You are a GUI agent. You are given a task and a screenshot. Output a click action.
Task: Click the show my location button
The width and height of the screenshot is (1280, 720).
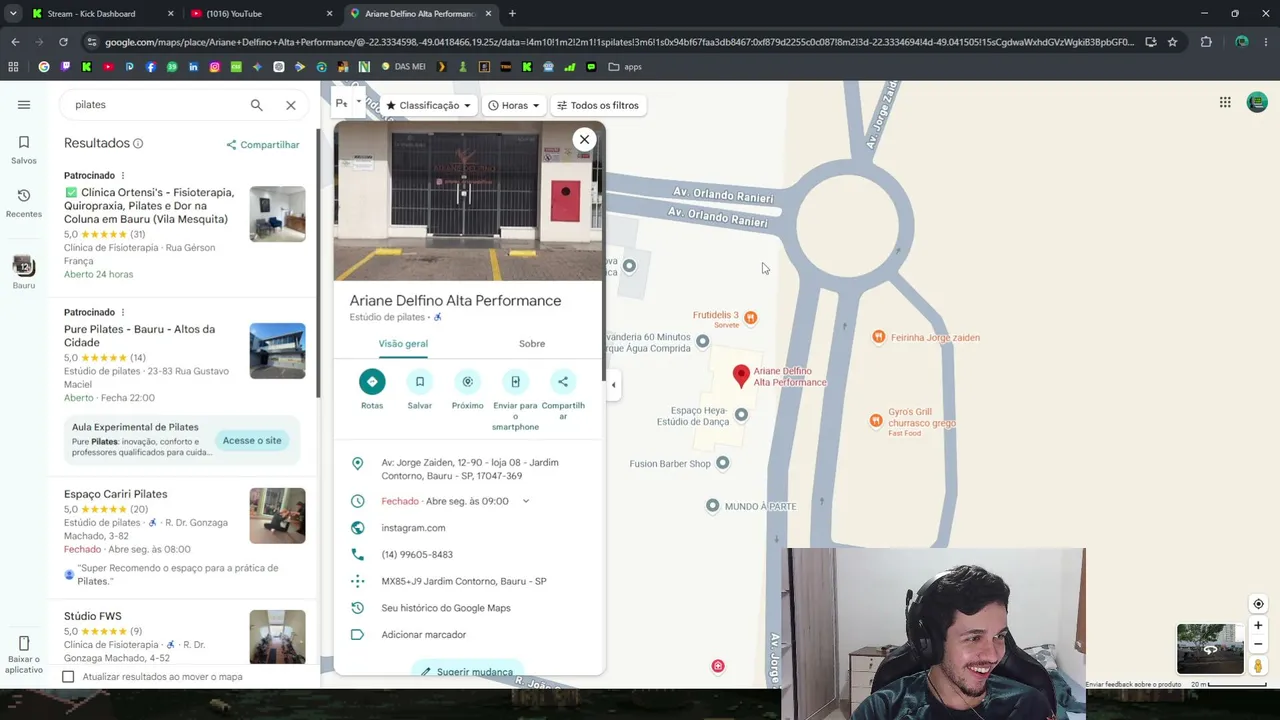[x=1258, y=604]
